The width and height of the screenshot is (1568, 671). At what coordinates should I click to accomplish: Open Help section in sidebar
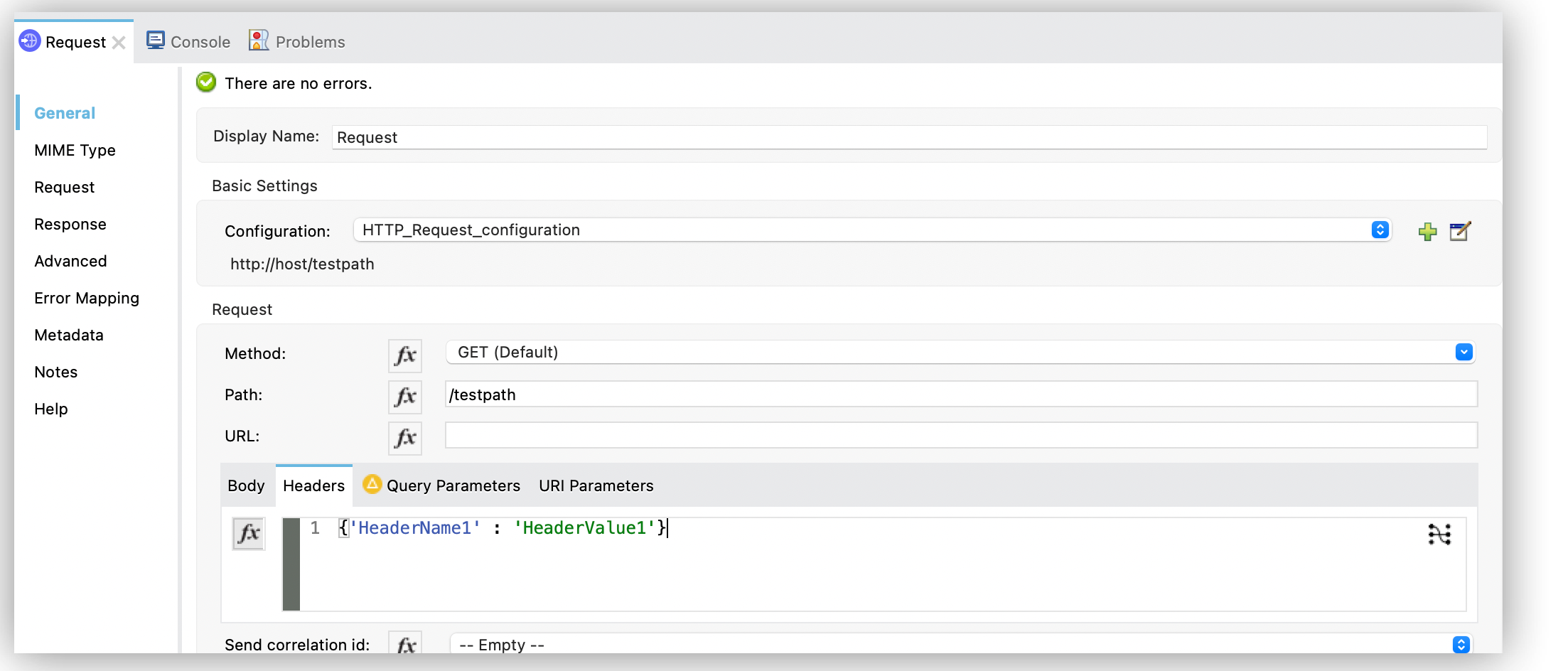pos(51,409)
